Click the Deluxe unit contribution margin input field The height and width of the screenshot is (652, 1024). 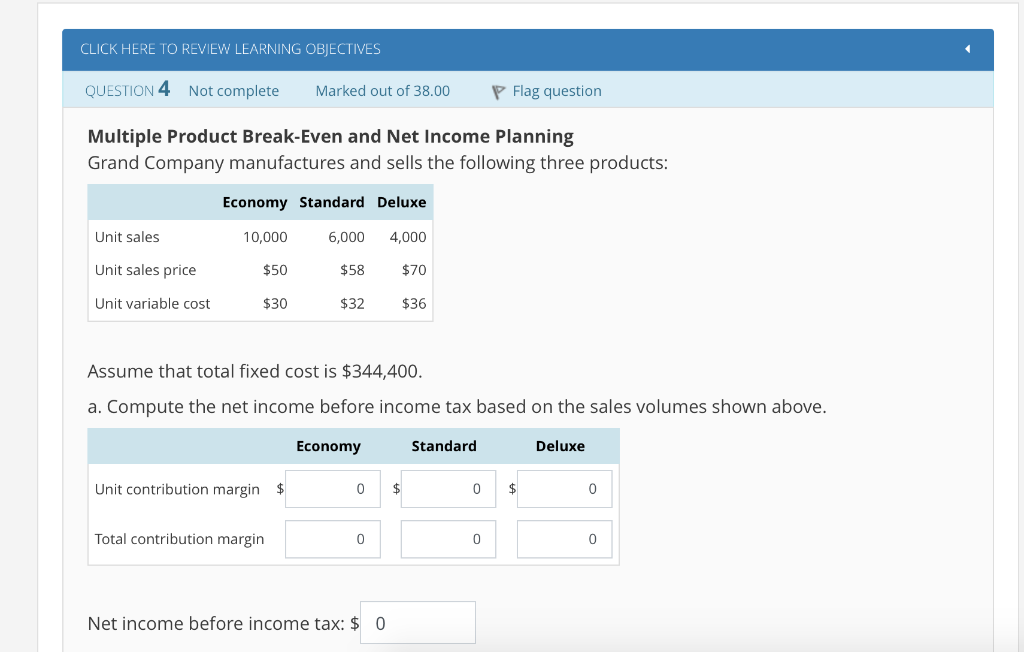click(564, 489)
